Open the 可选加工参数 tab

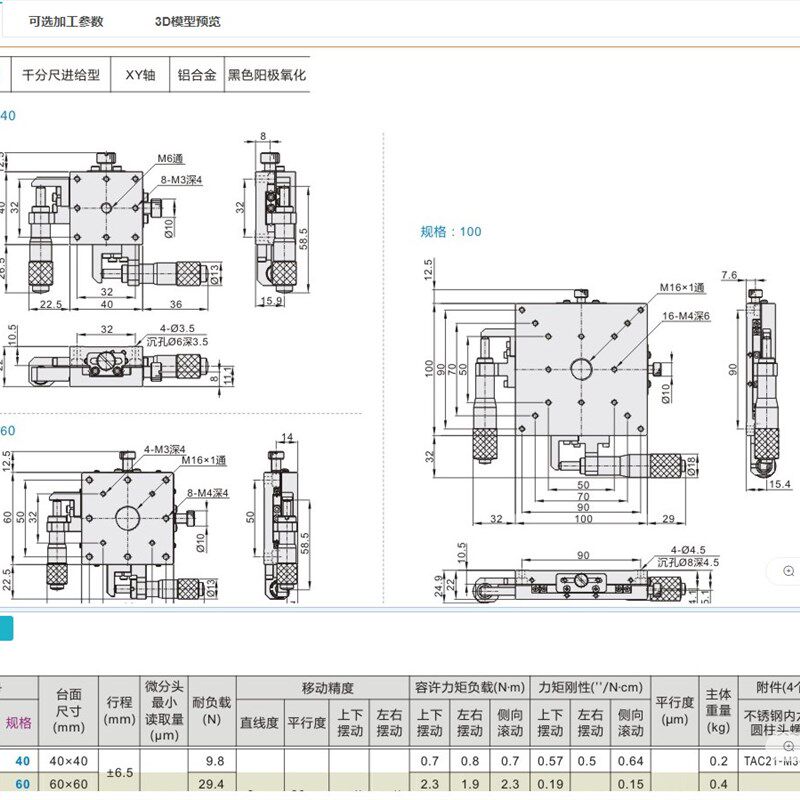(x=66, y=21)
